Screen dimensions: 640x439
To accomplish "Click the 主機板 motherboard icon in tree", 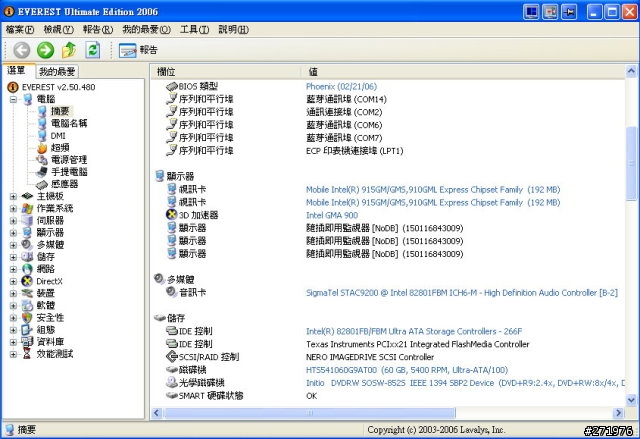I will (x=27, y=196).
